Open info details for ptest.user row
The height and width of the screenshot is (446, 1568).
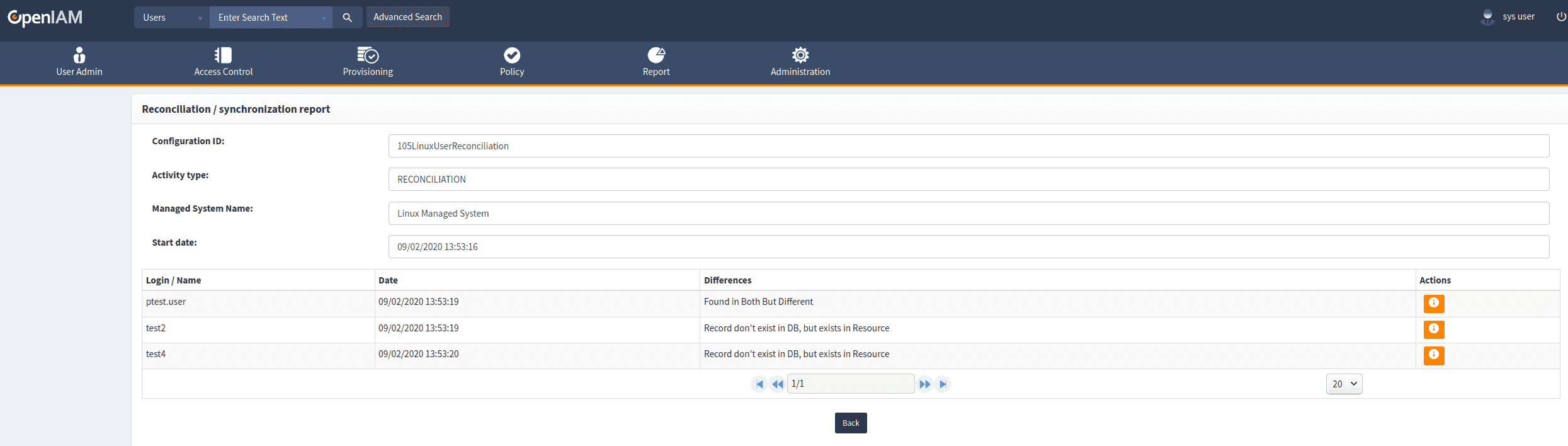click(1433, 304)
